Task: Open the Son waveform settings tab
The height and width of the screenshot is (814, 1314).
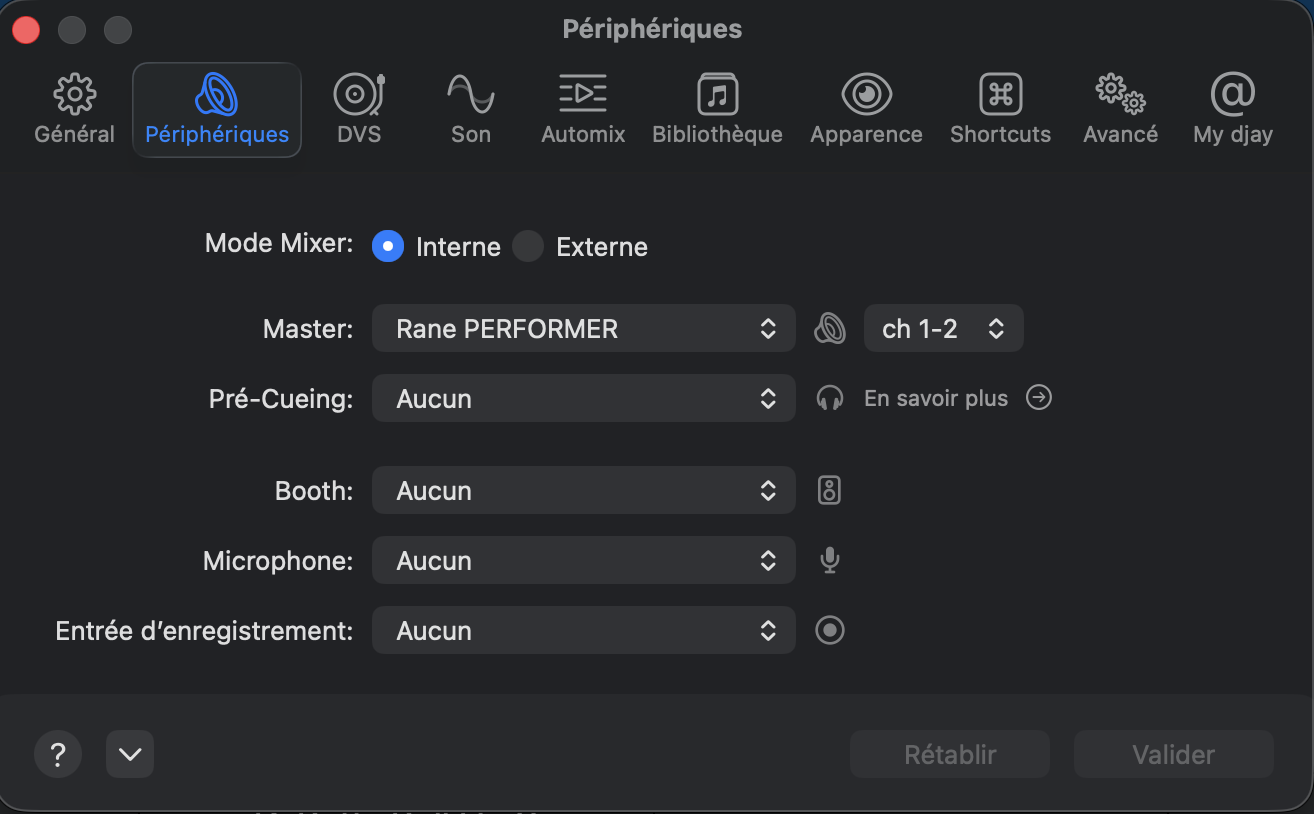Action: 470,110
